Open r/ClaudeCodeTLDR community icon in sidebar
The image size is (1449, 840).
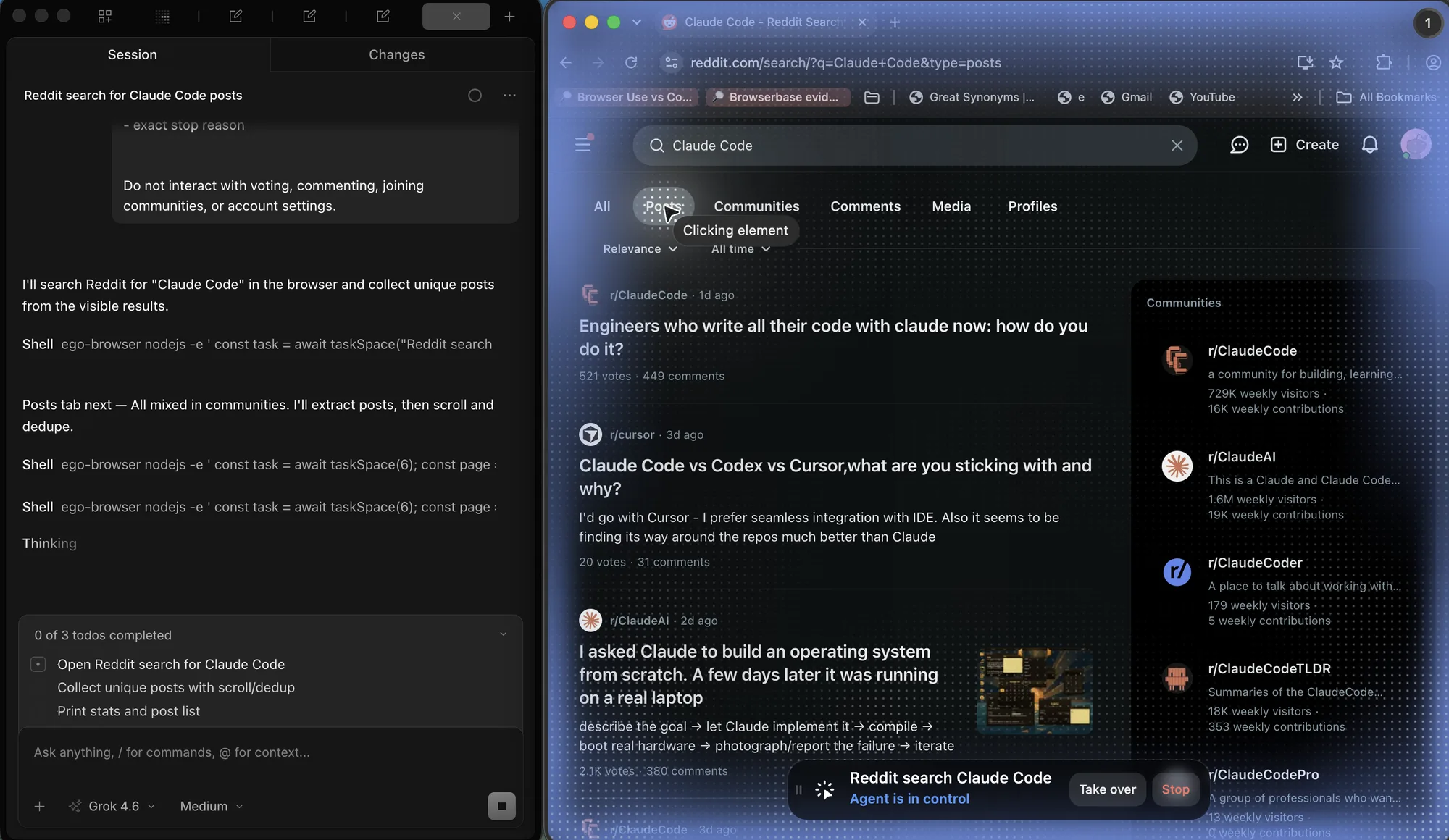[x=1177, y=678]
